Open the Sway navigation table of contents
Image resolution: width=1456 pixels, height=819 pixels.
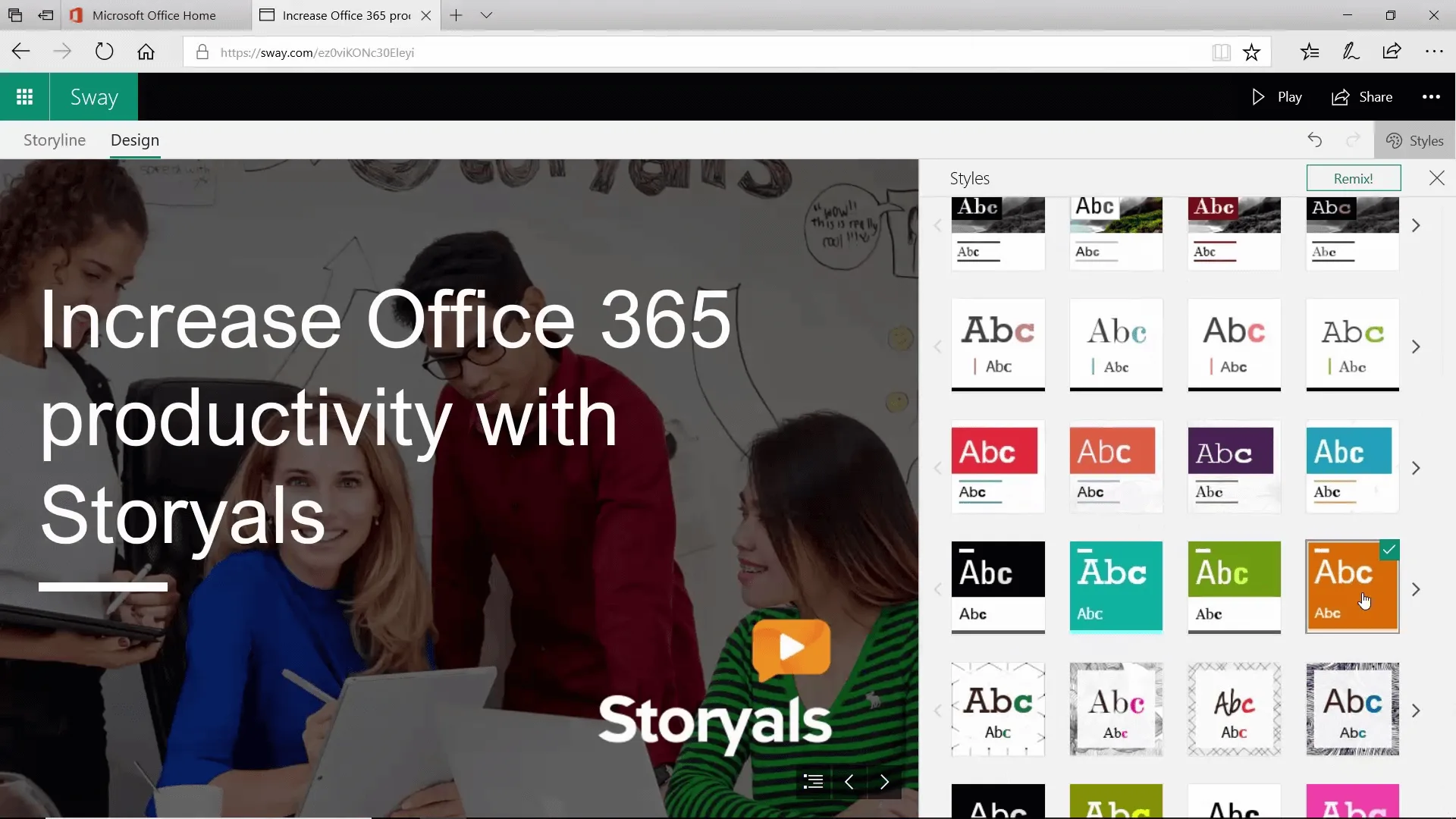tap(813, 782)
